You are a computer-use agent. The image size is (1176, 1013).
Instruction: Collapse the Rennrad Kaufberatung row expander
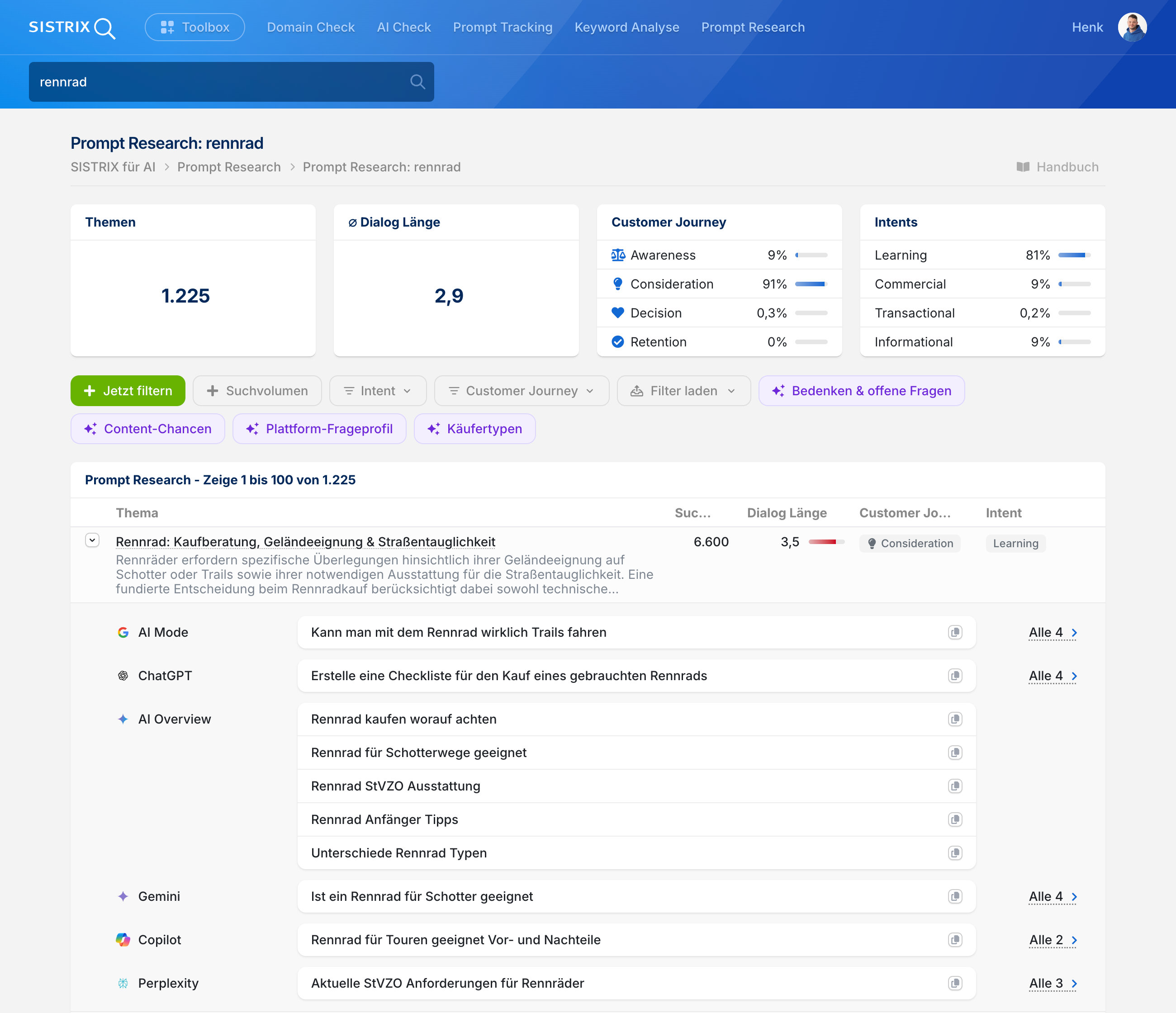pos(93,540)
